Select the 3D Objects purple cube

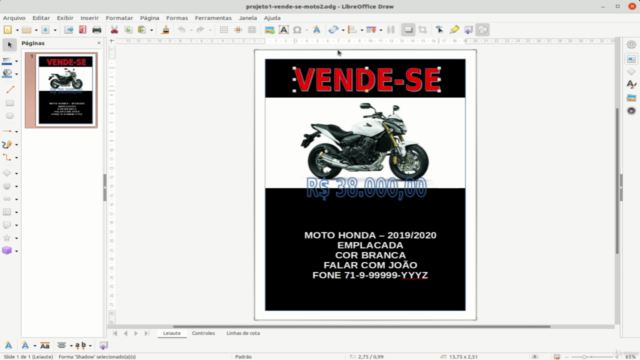coord(7,251)
